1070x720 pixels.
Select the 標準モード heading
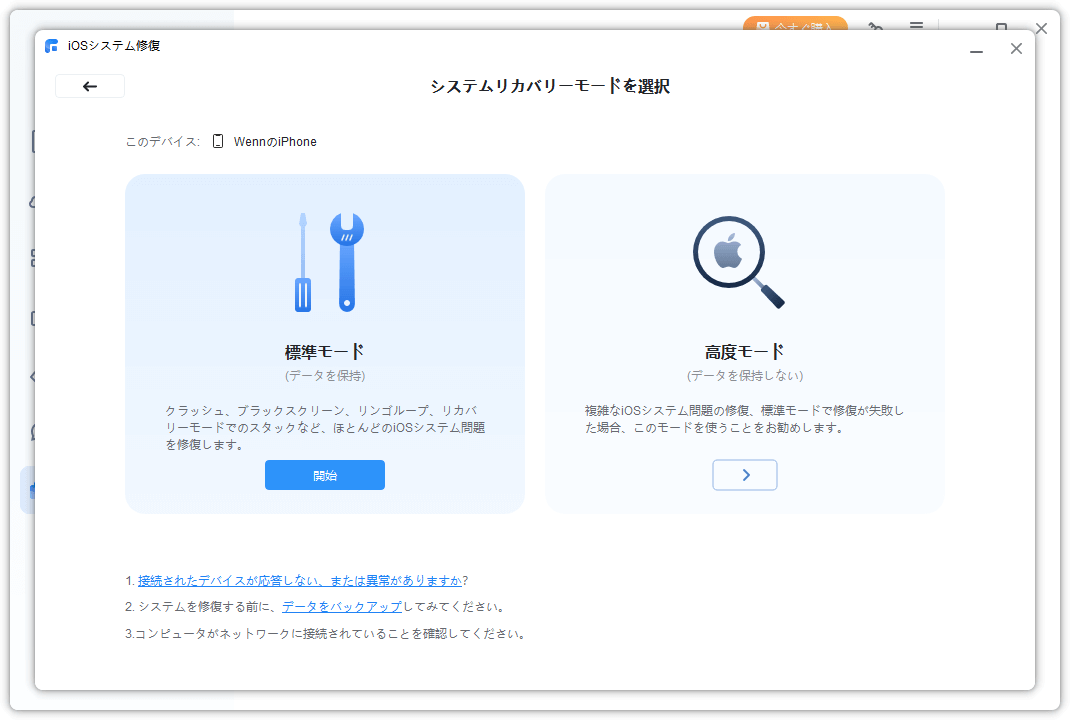(x=324, y=352)
